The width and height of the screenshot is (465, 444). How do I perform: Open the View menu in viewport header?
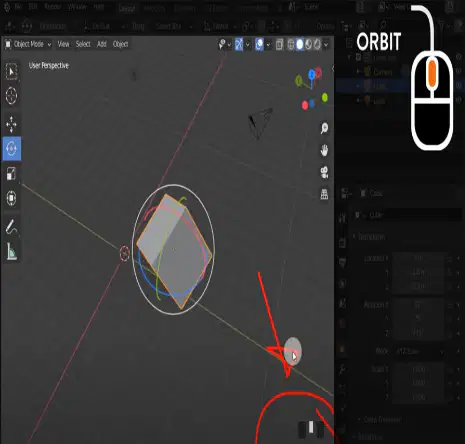pos(63,44)
